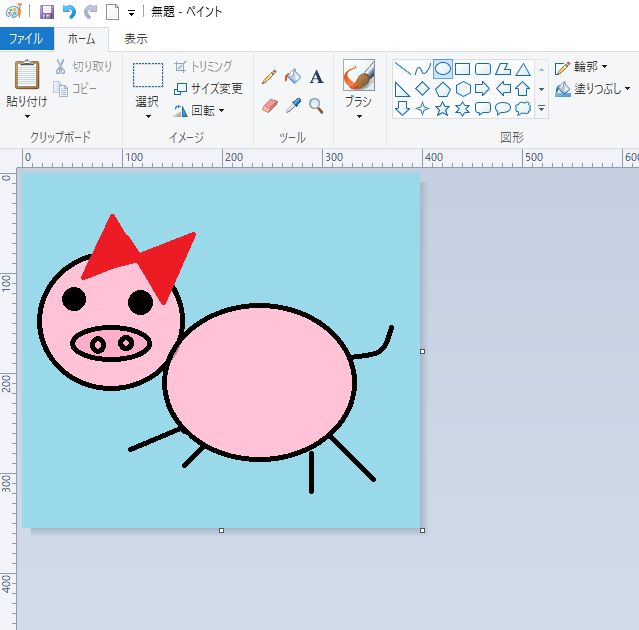Pick the triangle shape

(523, 69)
